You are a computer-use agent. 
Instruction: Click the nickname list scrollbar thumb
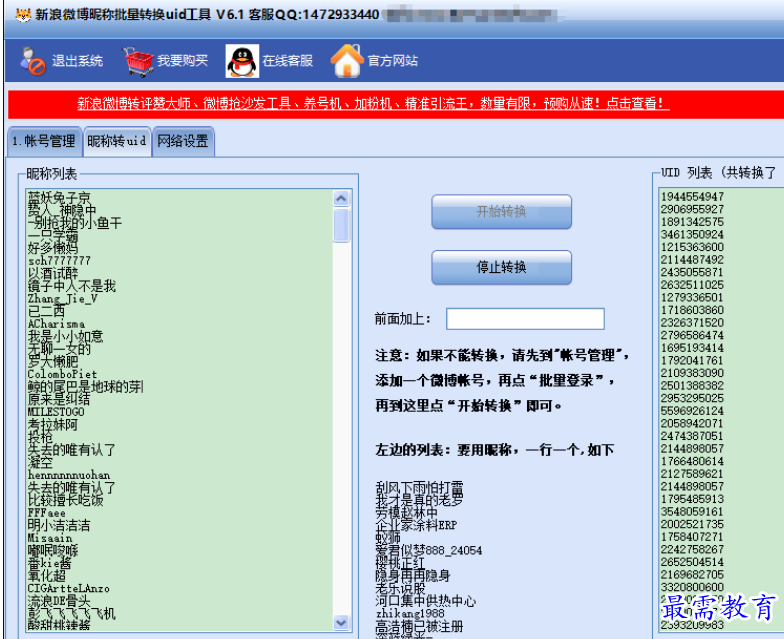tap(341, 225)
